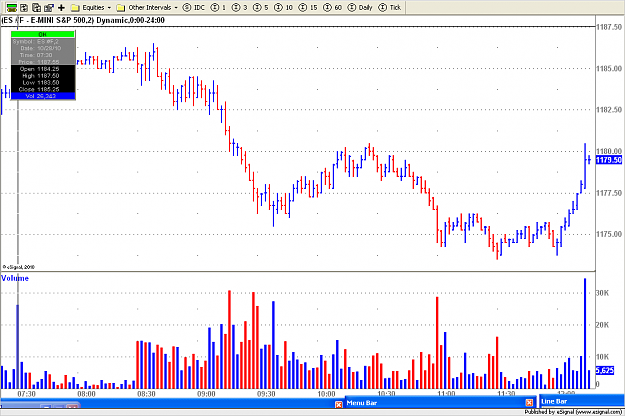This screenshot has height=416, width=625.
Task: Click the eSignal 2010 copyright text
Action: pyautogui.click(x=19, y=267)
